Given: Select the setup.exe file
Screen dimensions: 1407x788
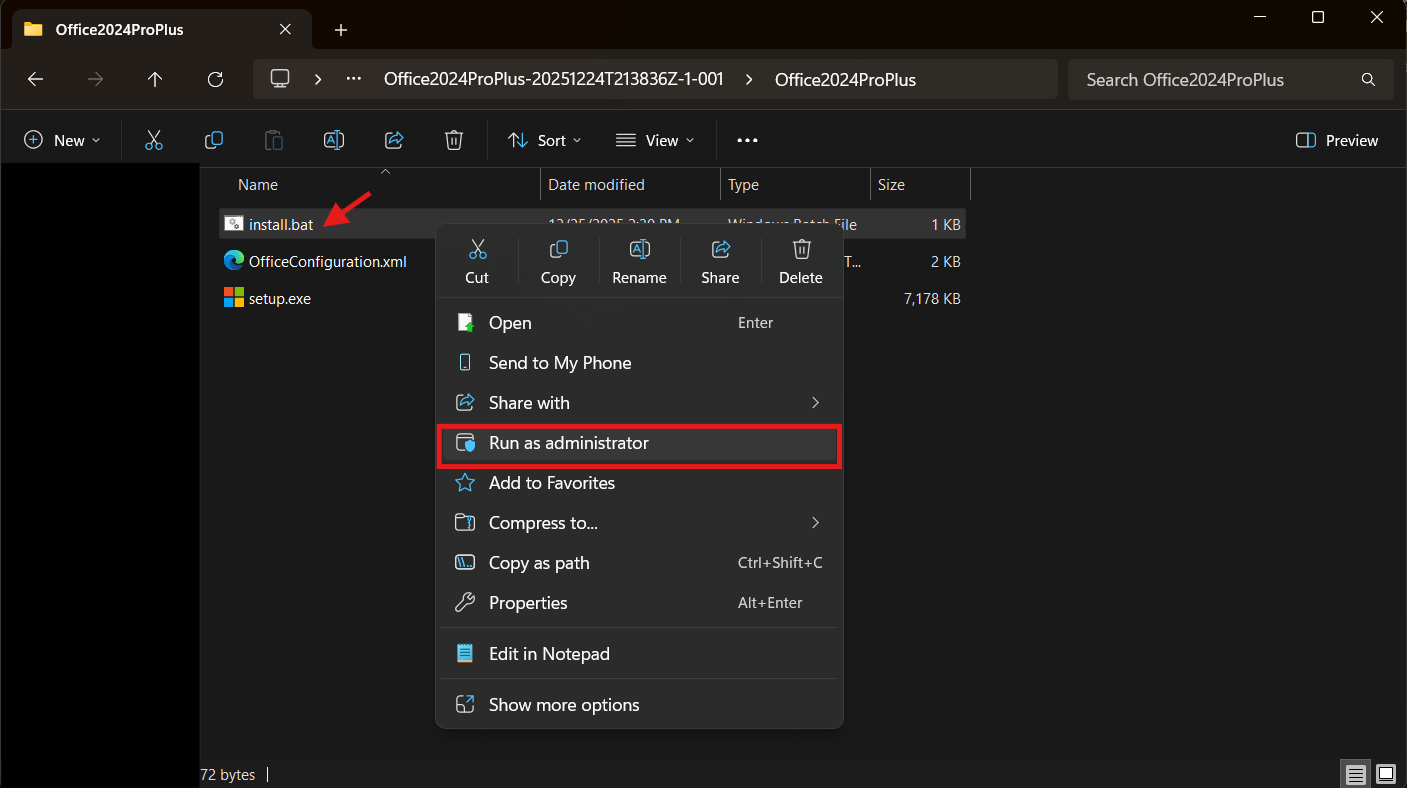Looking at the screenshot, I should point(280,299).
